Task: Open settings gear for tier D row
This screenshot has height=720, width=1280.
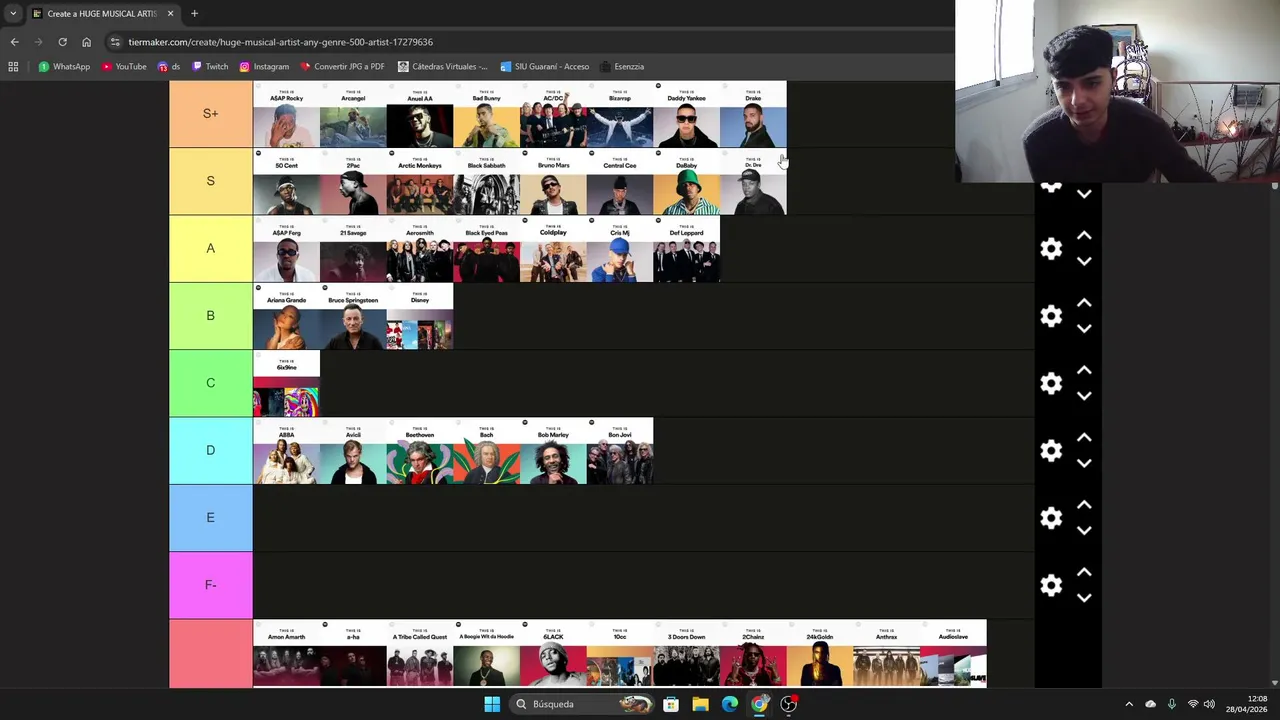Action: point(1051,451)
